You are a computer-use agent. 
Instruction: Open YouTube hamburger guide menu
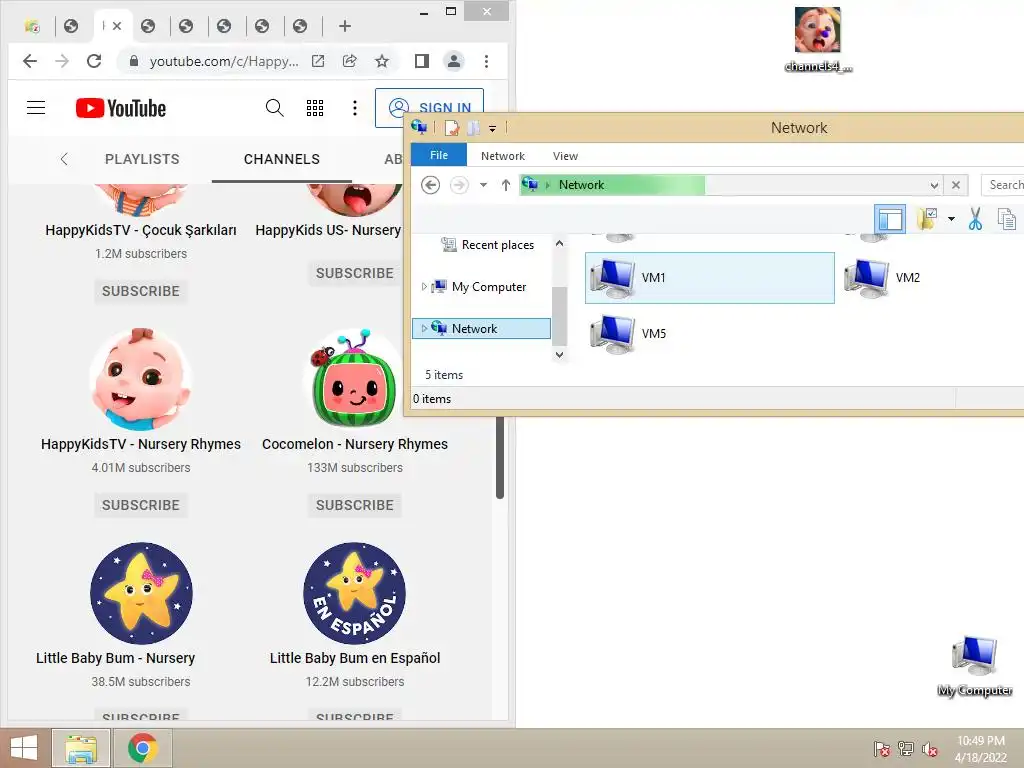(36, 108)
